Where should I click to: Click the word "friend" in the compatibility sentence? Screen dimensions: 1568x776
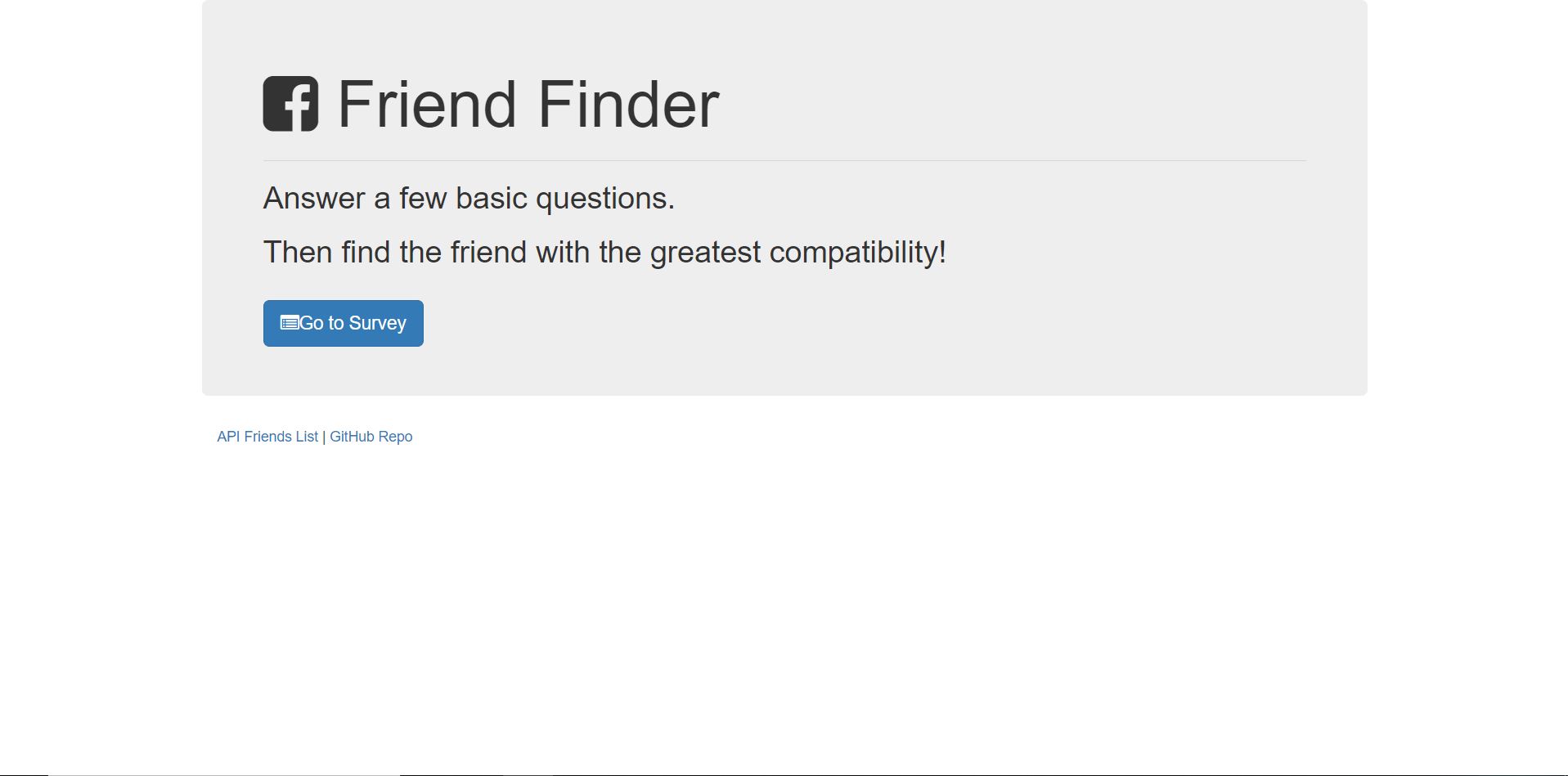coord(488,253)
